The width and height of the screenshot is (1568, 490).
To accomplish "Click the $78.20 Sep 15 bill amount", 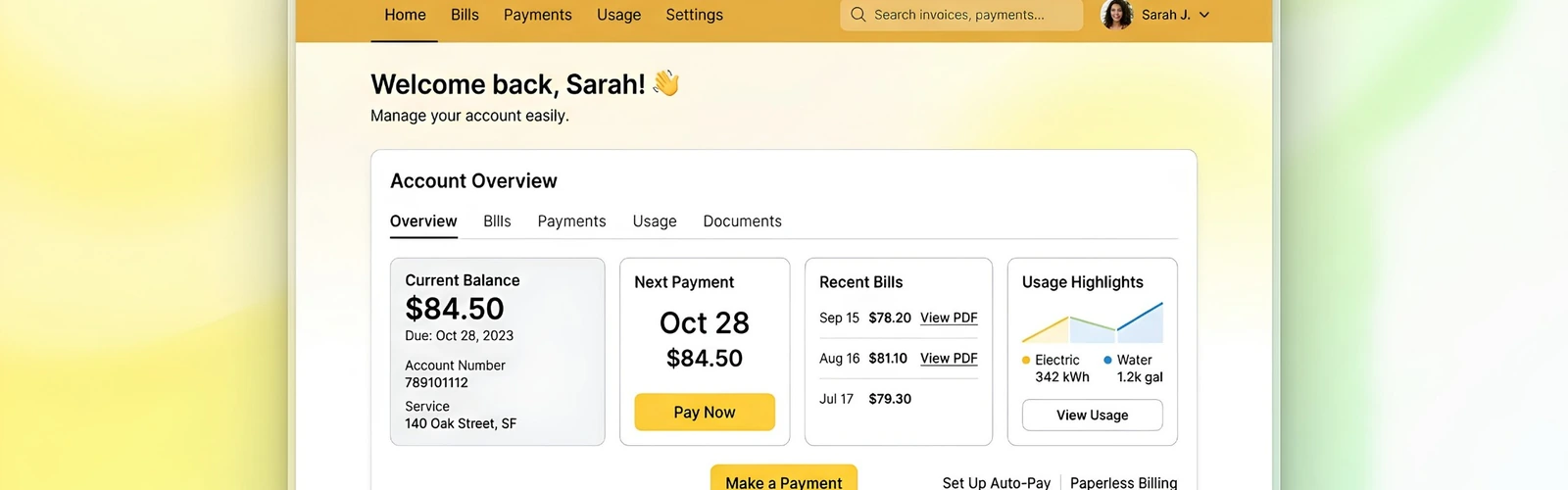I will click(x=890, y=318).
